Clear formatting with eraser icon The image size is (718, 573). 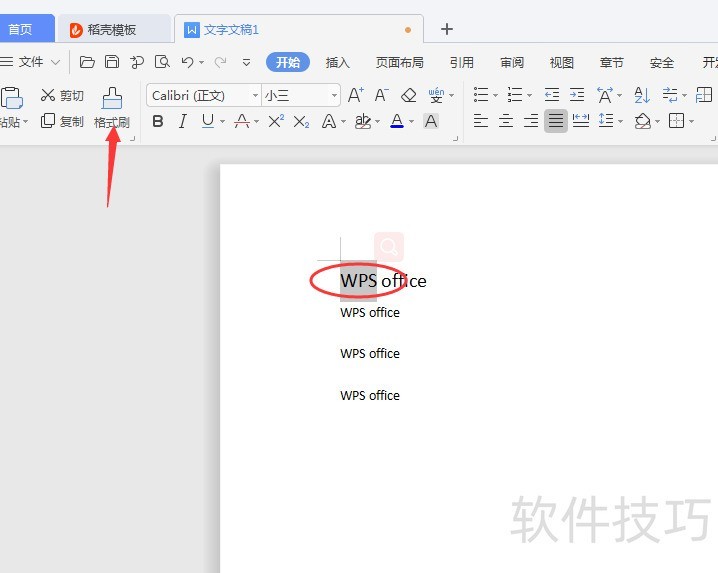pyautogui.click(x=408, y=95)
